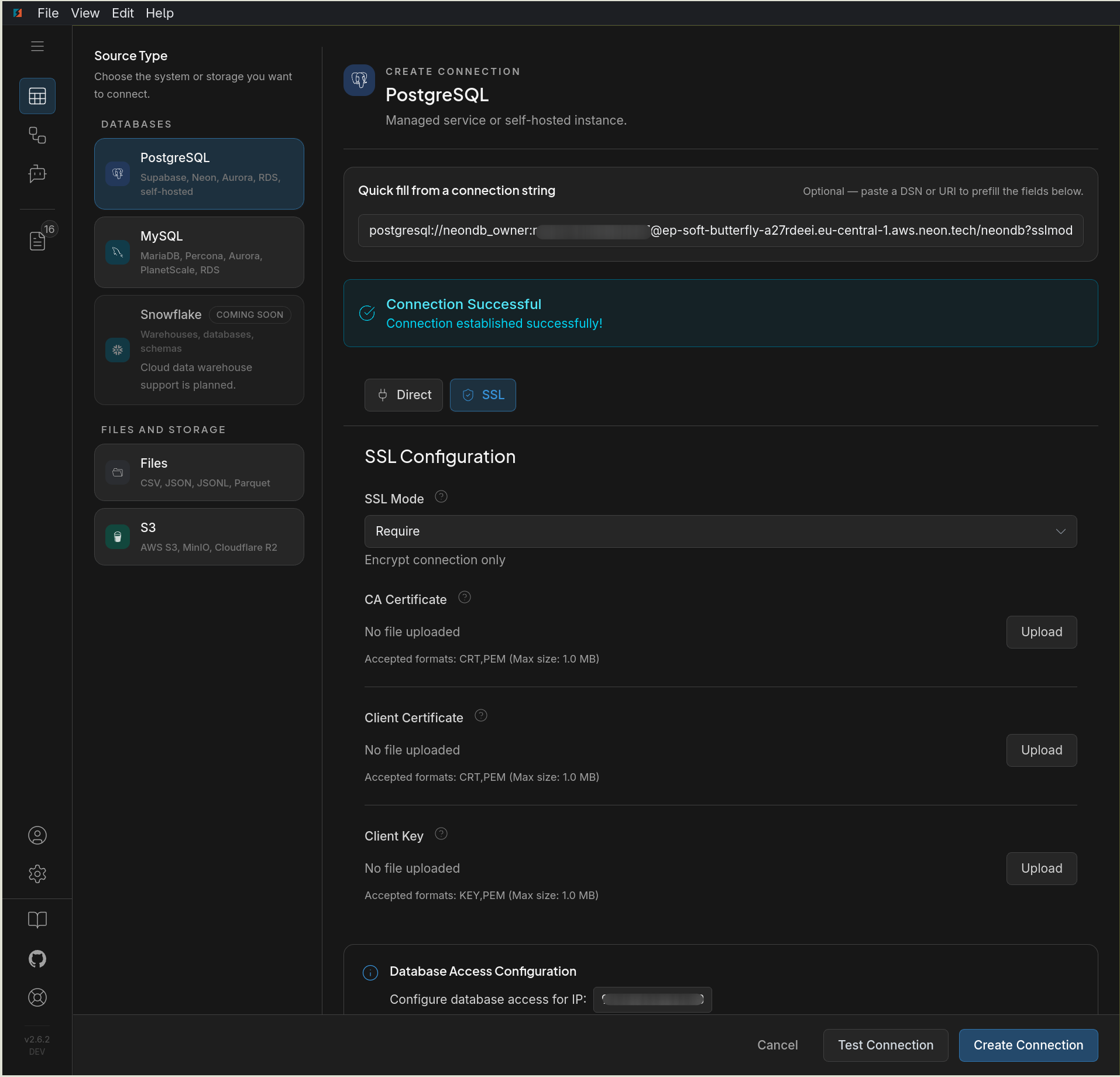Viewport: 1120px width, 1077px height.
Task: Click Create Connection button
Action: click(1029, 1045)
